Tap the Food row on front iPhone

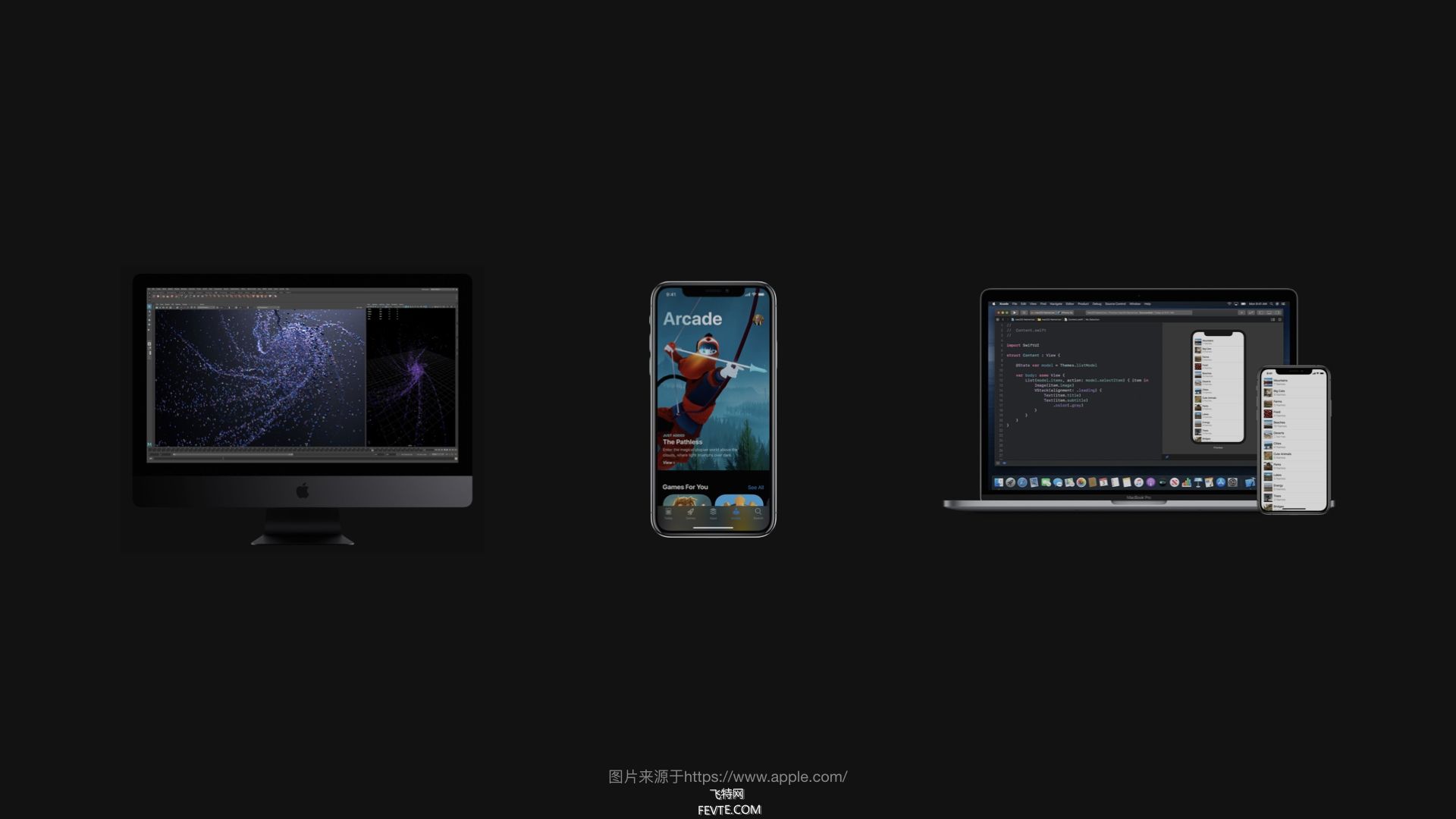(x=1294, y=413)
